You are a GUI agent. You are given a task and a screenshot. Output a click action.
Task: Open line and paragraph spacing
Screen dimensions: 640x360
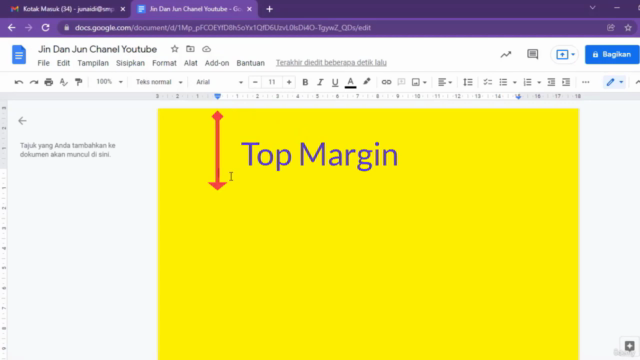point(468,82)
